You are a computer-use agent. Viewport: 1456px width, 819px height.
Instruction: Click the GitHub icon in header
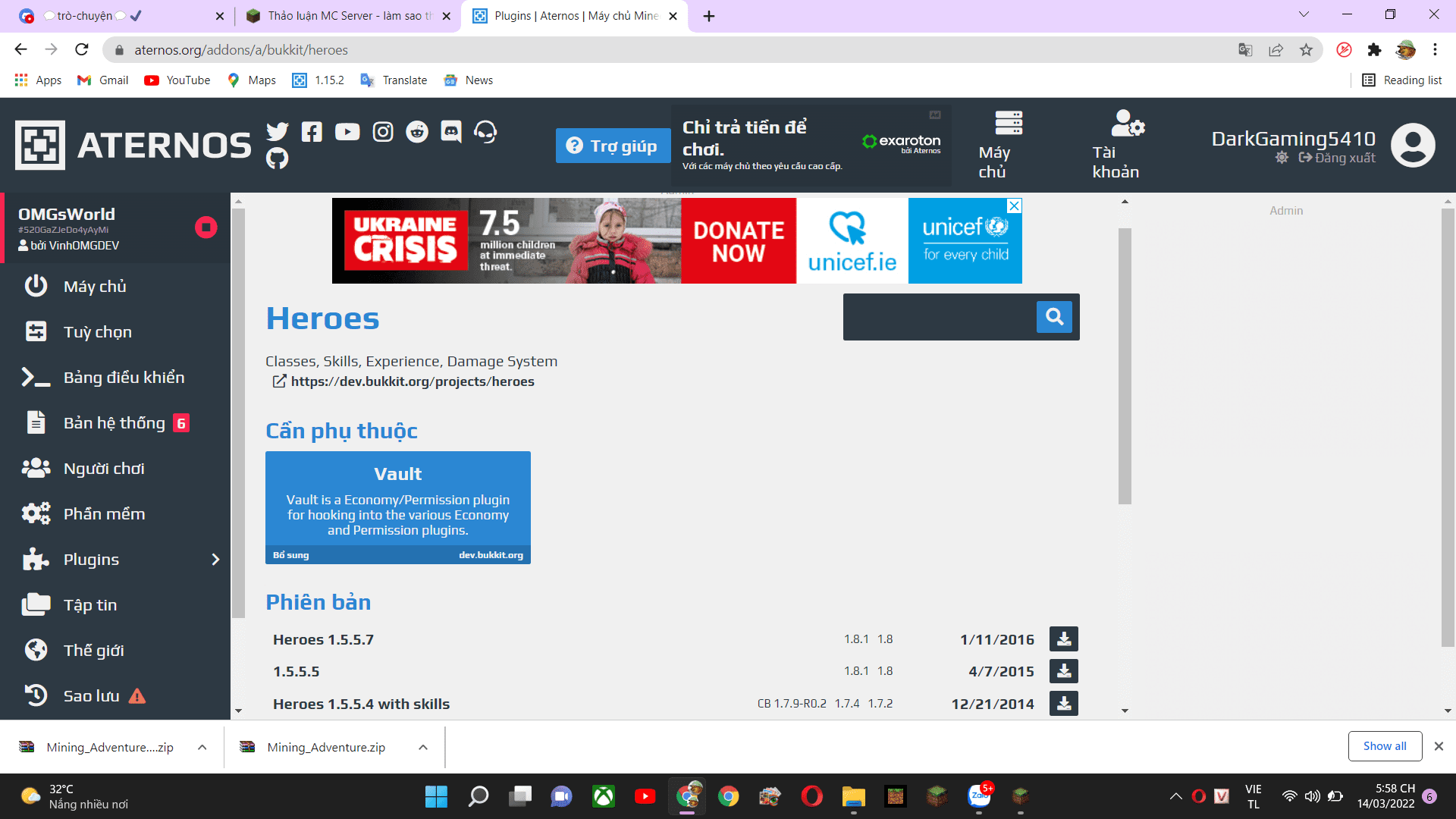click(278, 158)
